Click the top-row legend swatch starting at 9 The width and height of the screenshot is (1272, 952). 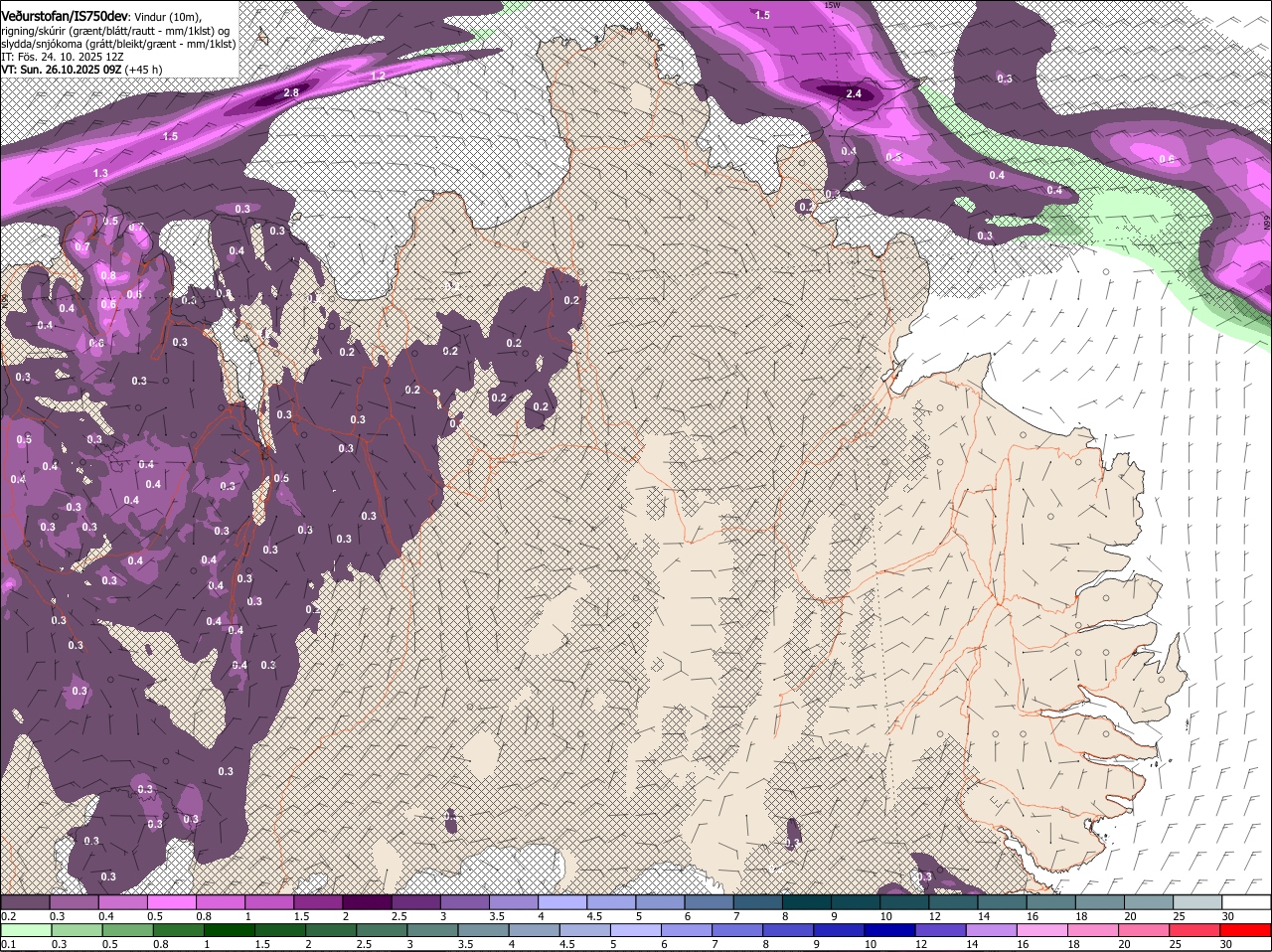pos(856,901)
